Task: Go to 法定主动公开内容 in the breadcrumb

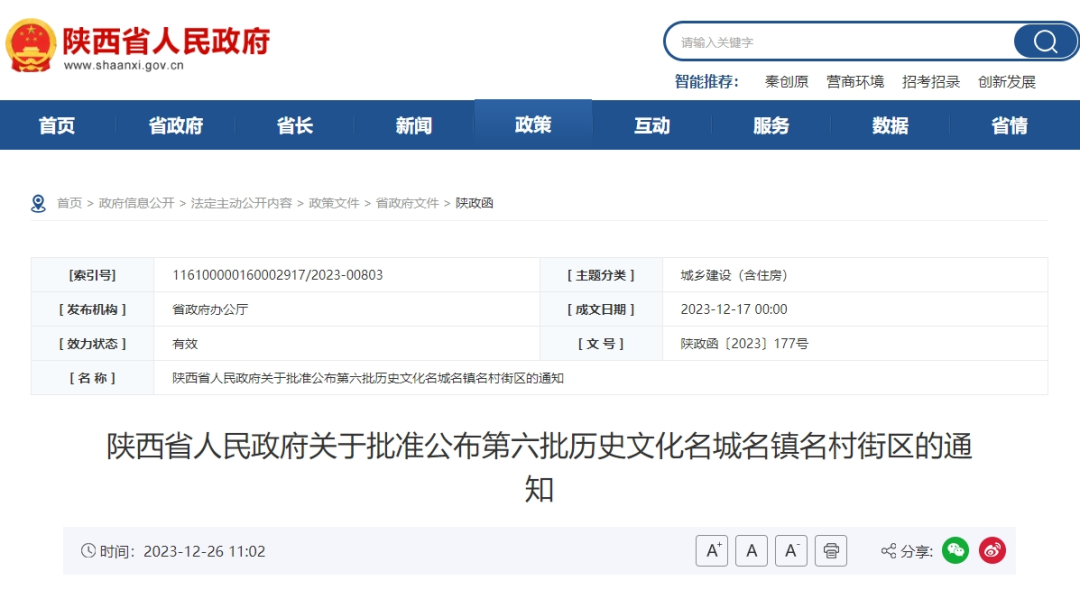Action: pyautogui.click(x=241, y=203)
